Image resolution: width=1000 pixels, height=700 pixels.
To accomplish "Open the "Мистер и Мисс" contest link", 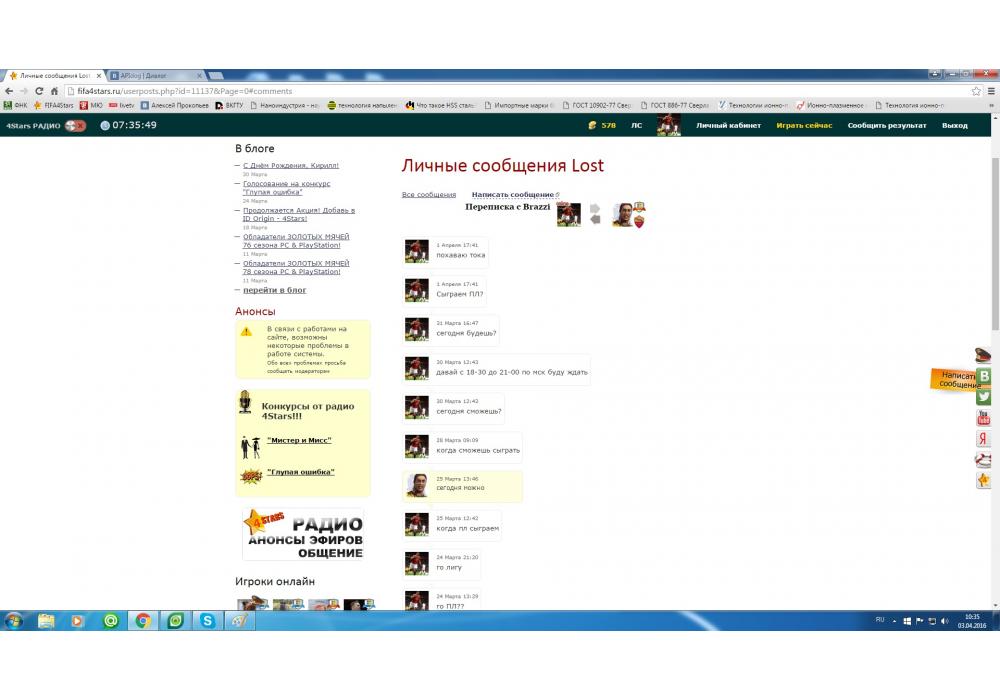I will (298, 440).
